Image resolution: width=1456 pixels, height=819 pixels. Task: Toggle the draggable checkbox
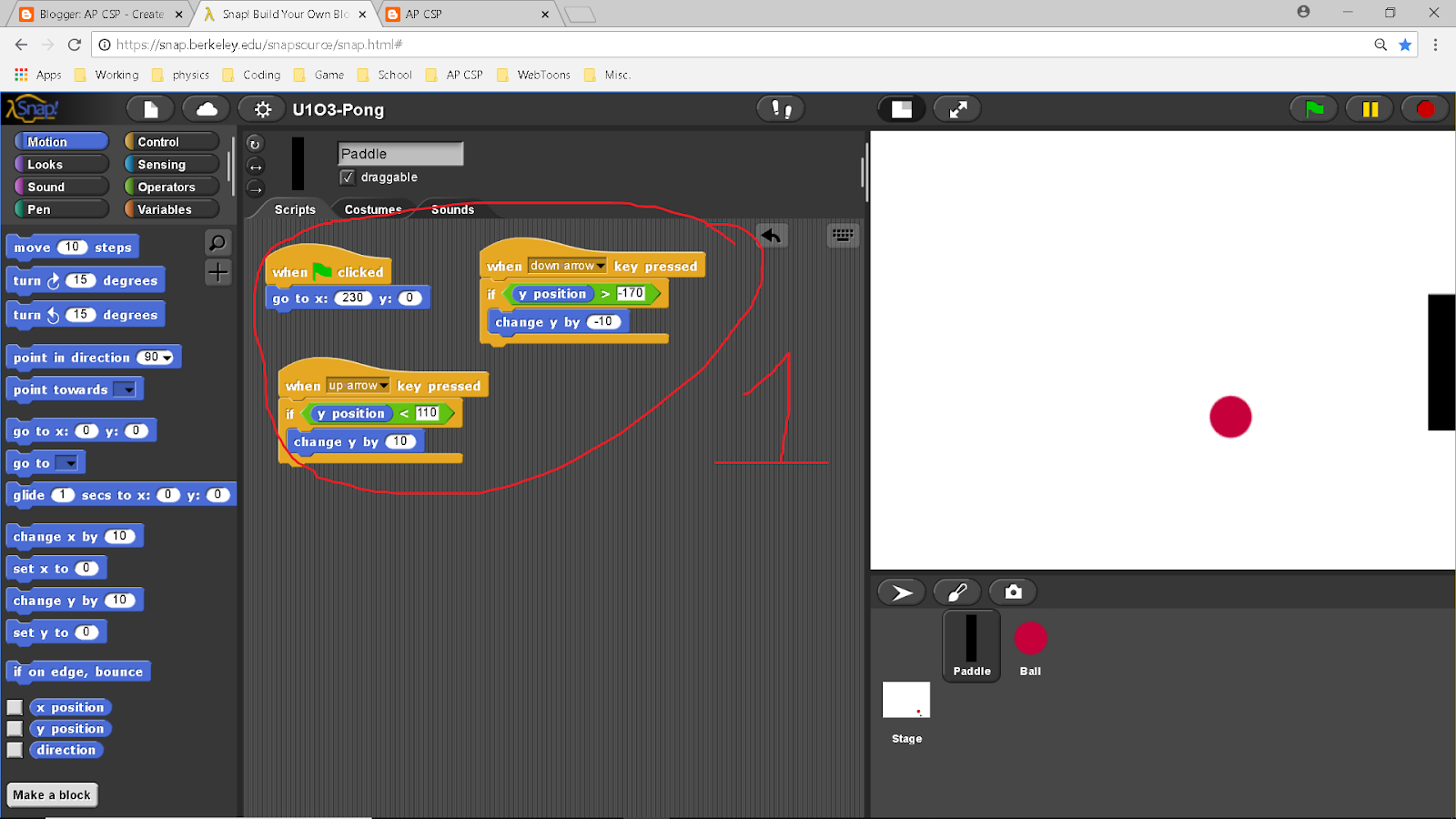tap(347, 177)
